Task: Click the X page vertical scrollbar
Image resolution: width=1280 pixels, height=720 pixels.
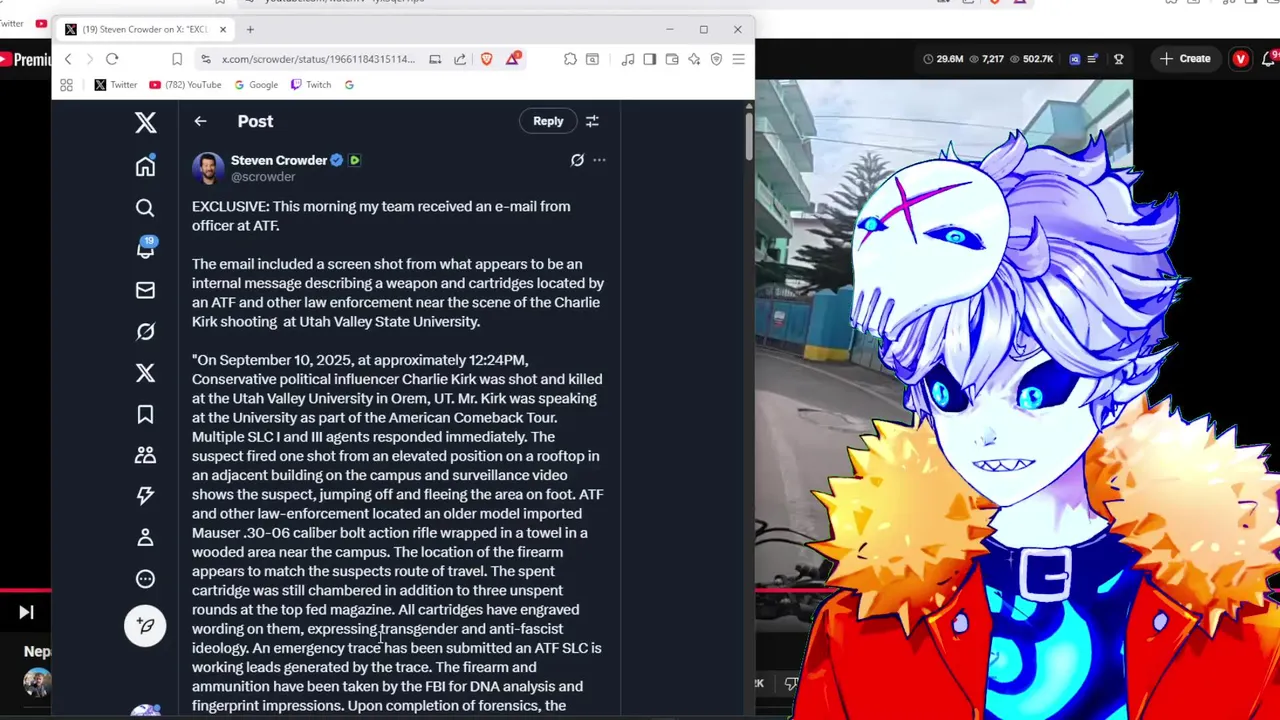Action: pos(748,135)
